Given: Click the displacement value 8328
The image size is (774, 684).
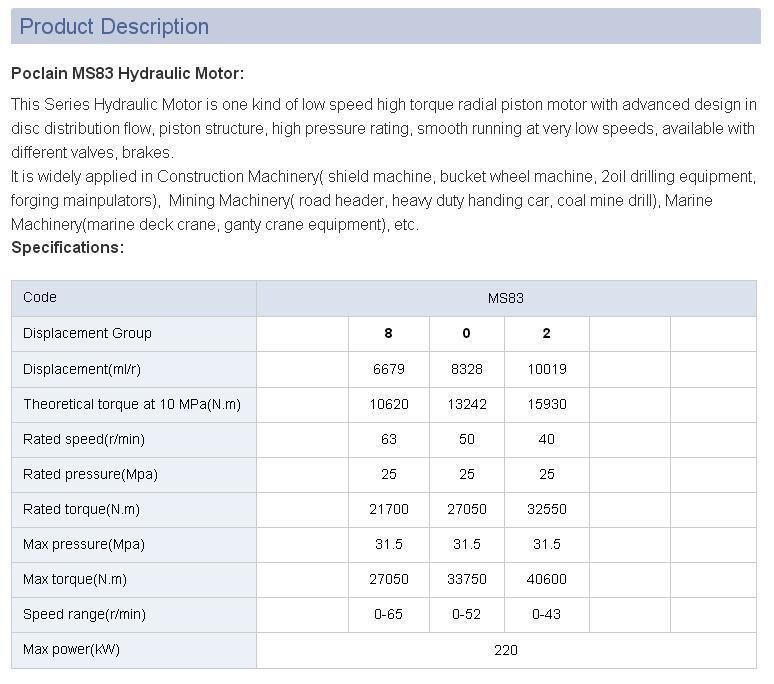Looking at the screenshot, I should [466, 369].
